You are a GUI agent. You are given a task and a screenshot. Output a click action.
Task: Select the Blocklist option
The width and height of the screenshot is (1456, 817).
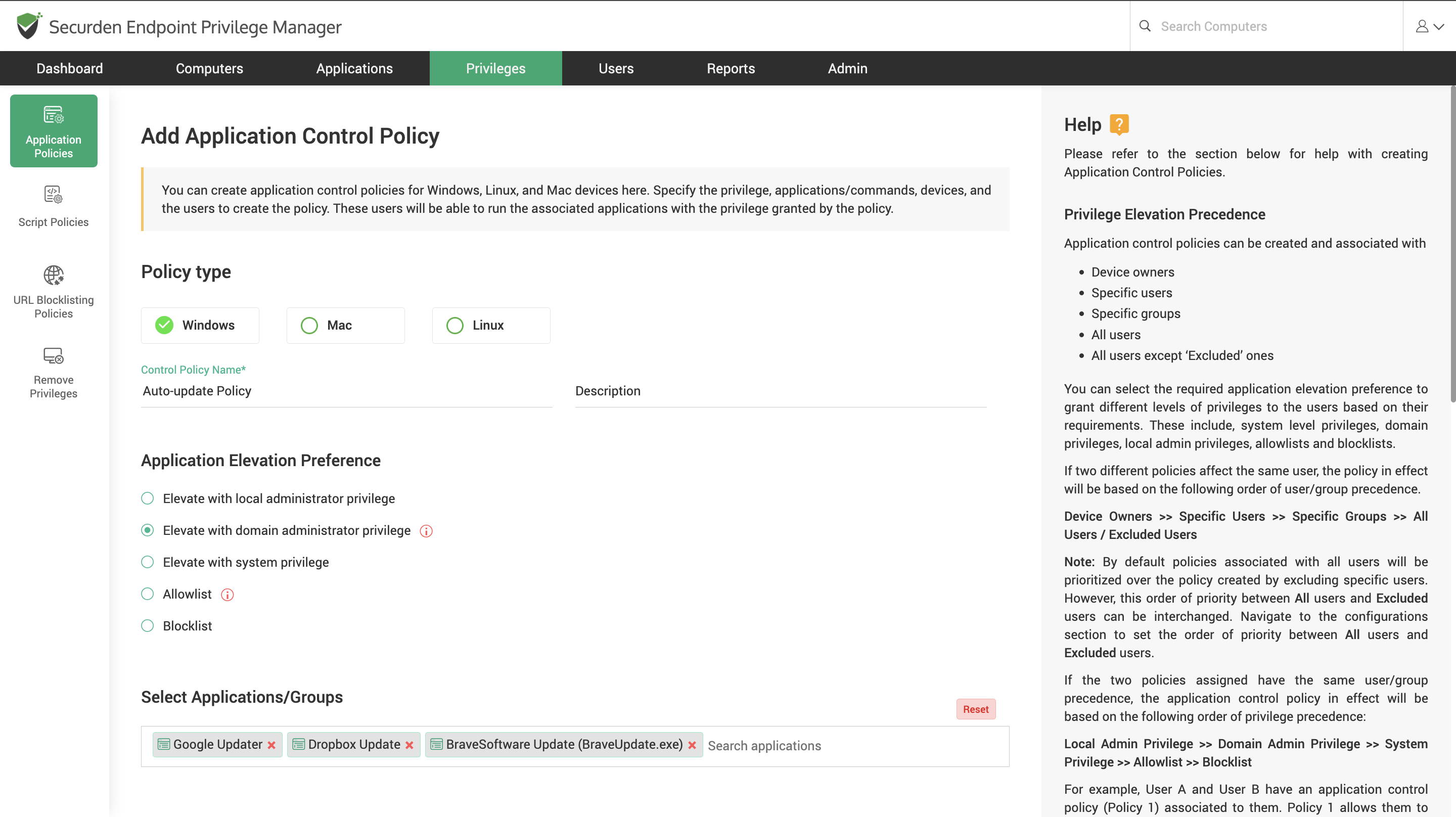tap(148, 626)
